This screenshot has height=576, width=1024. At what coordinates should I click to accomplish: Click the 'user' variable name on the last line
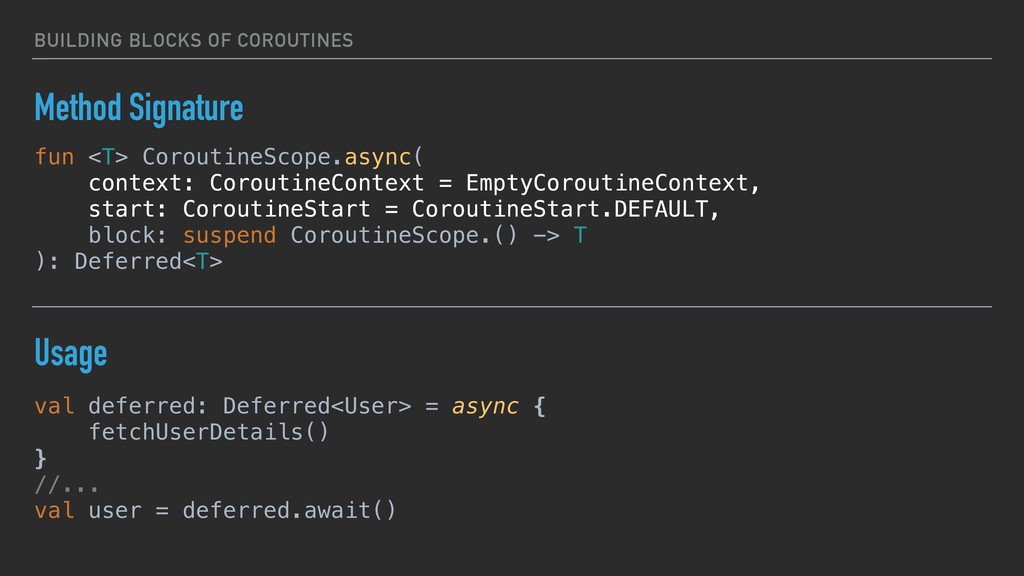(x=115, y=511)
